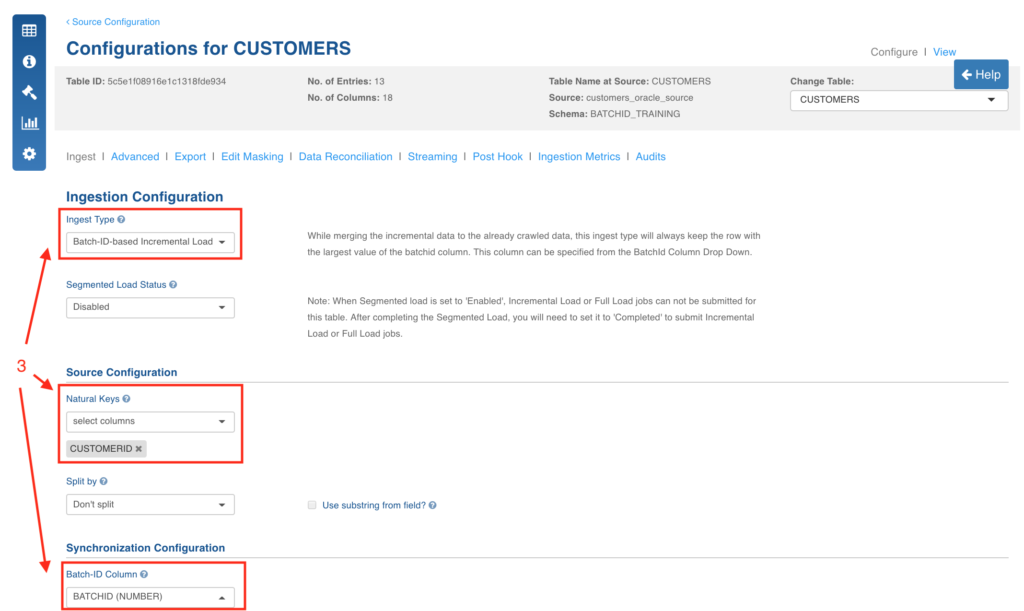
Task: Switch to the Streaming tab
Action: coord(432,156)
